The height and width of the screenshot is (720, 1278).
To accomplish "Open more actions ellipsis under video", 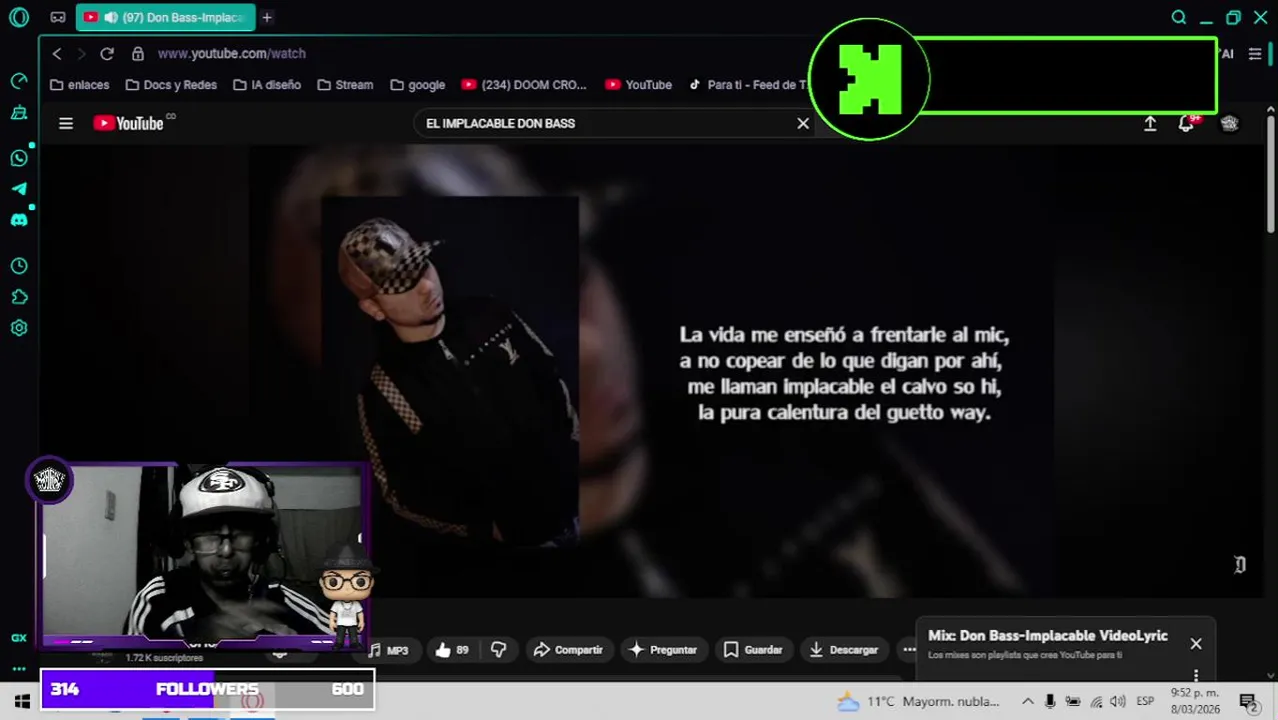I will [909, 650].
